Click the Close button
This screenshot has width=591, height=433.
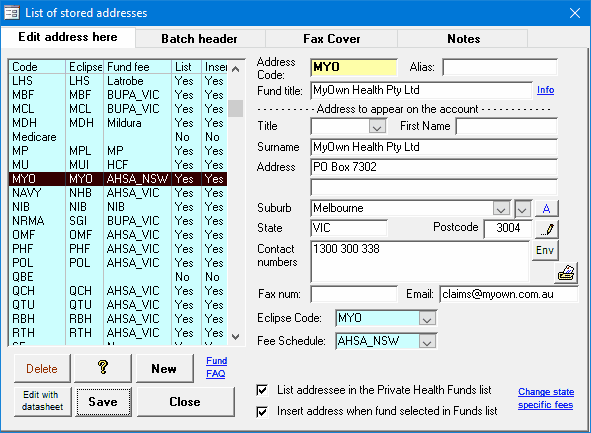[185, 402]
